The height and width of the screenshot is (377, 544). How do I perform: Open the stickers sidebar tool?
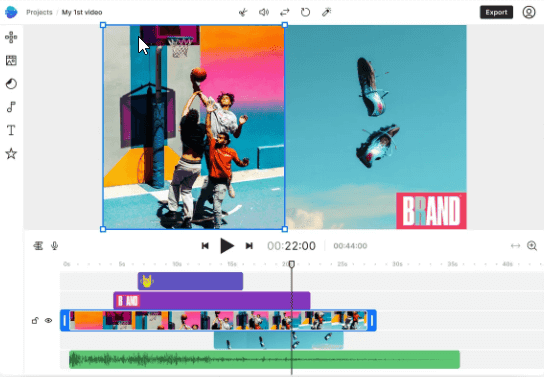coord(11,84)
